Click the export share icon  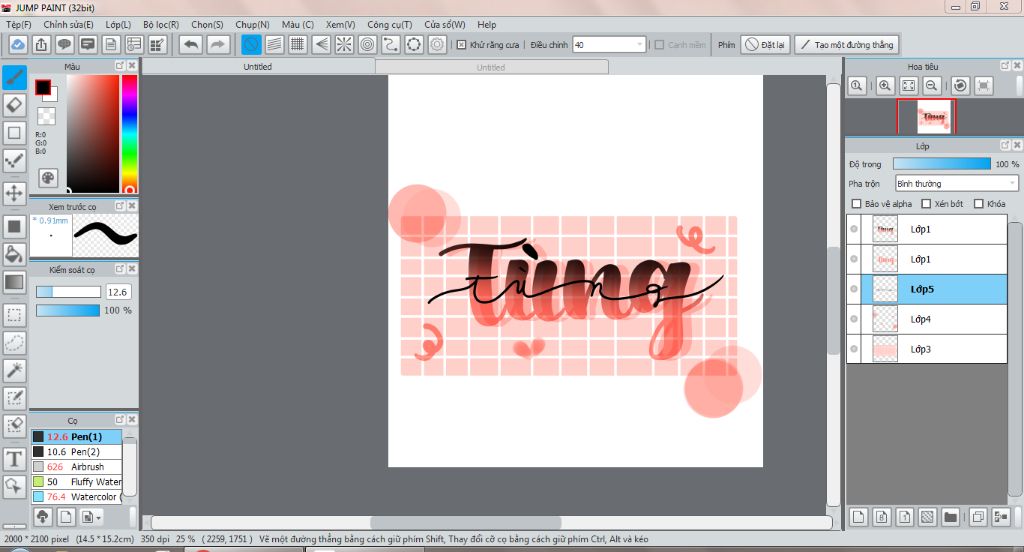[x=41, y=44]
